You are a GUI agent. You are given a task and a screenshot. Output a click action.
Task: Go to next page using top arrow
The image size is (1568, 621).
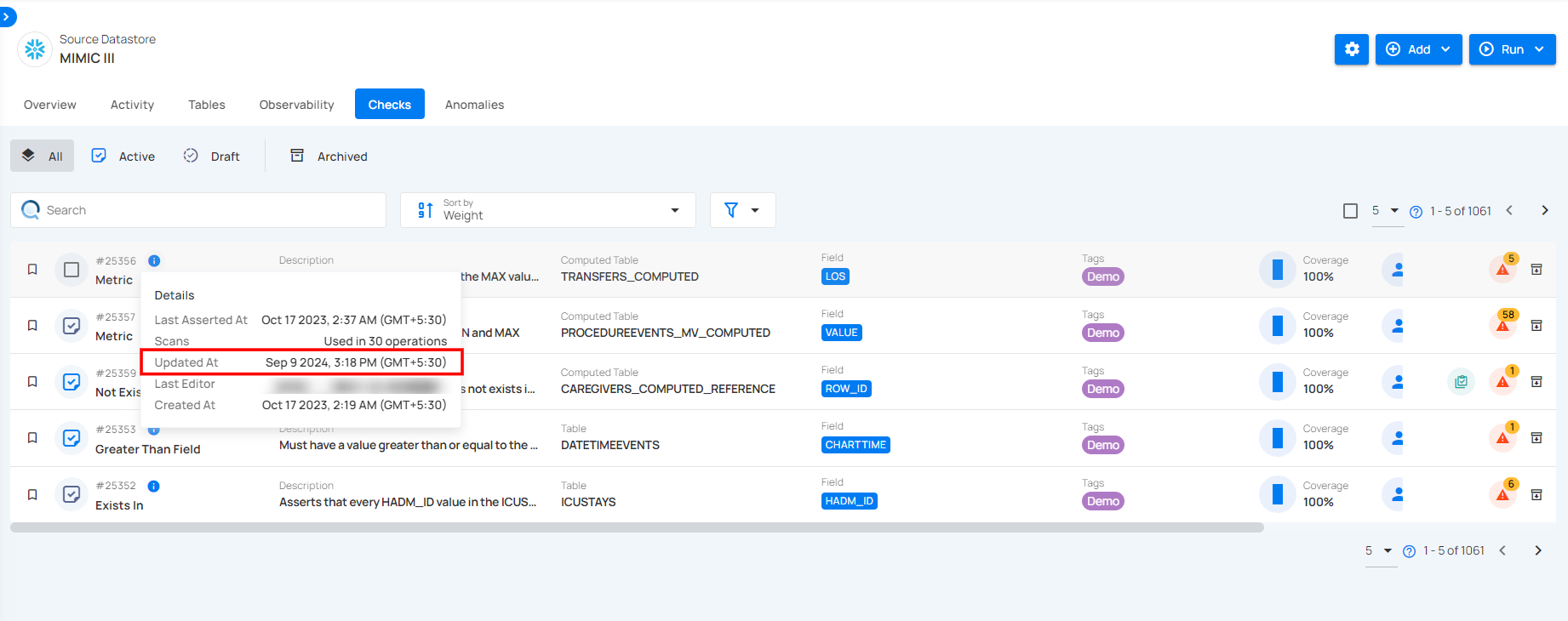[x=1544, y=210]
